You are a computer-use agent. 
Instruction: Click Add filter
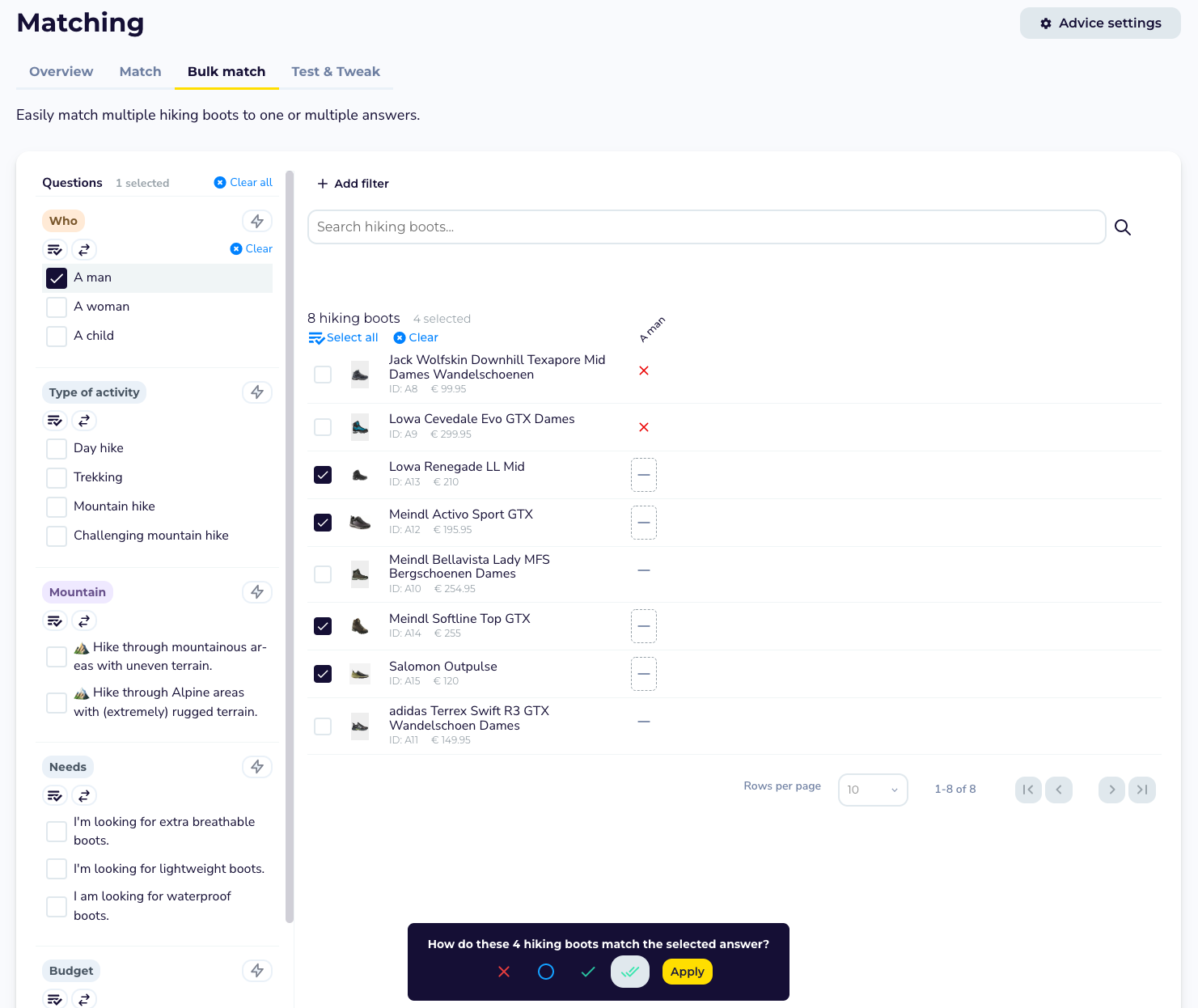tap(353, 184)
